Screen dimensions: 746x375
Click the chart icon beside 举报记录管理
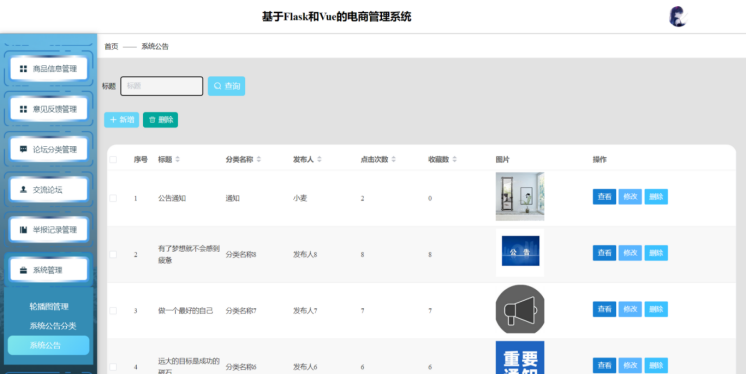(x=23, y=230)
